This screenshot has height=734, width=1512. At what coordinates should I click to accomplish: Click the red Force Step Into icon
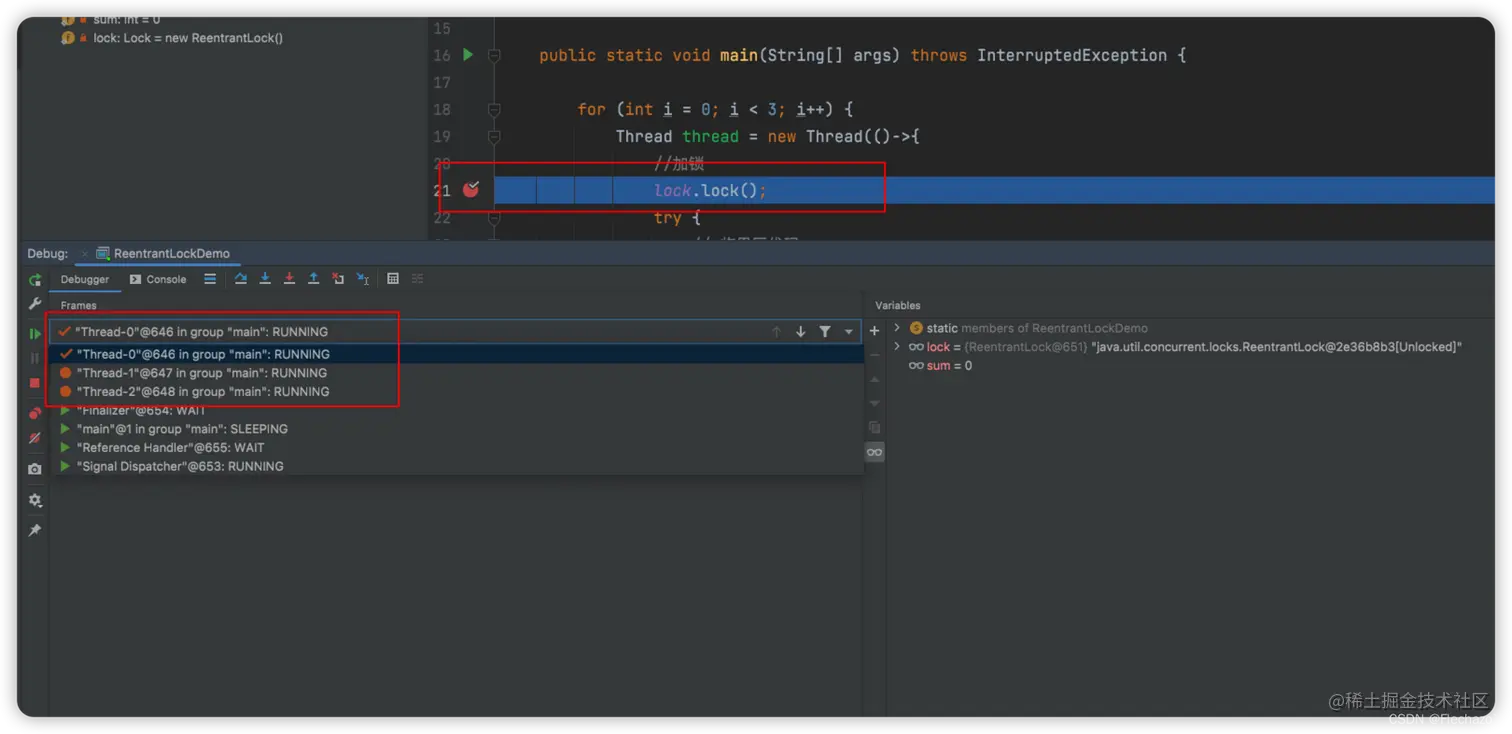[x=289, y=279]
